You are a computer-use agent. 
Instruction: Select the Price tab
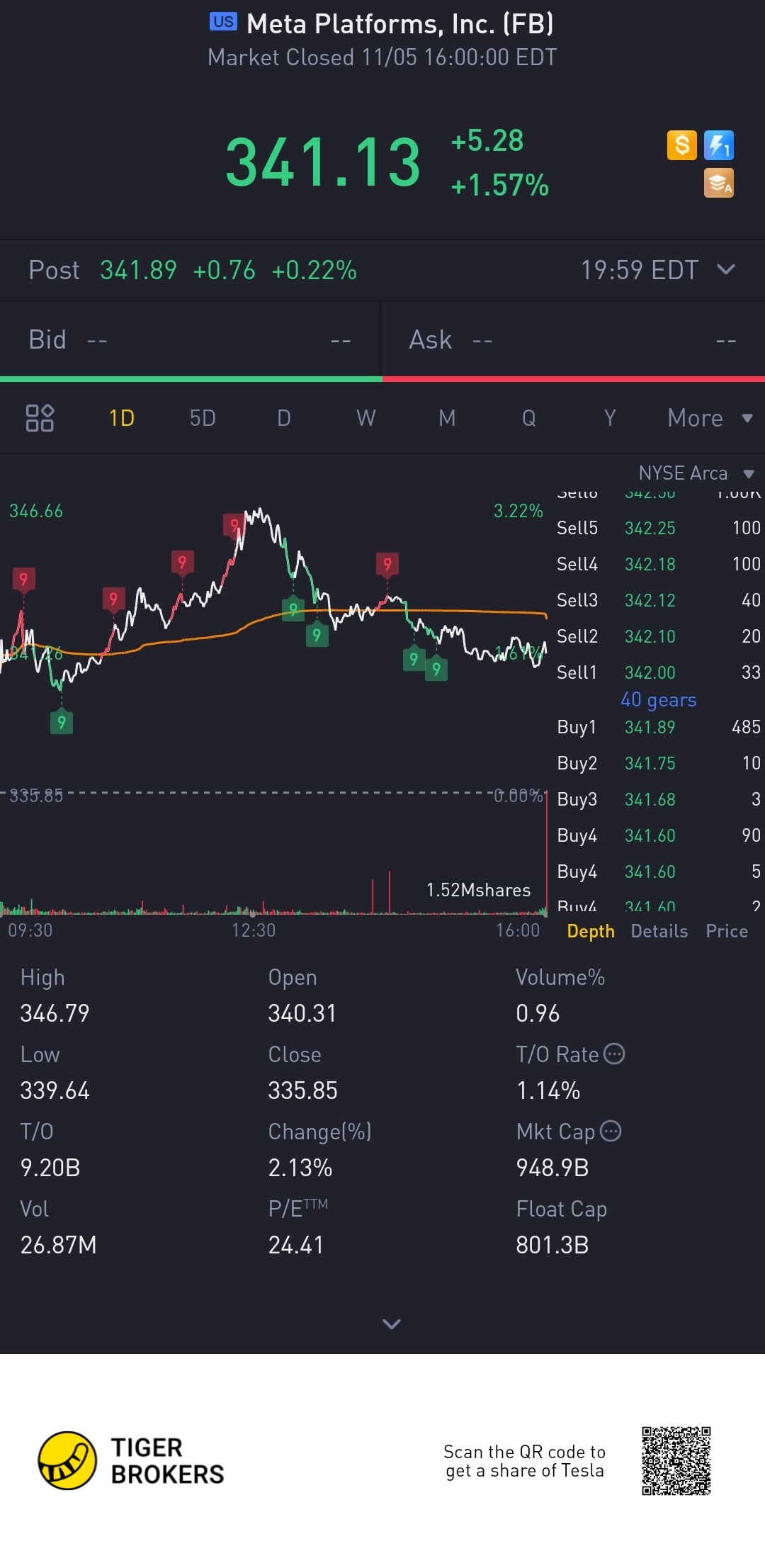[727, 931]
